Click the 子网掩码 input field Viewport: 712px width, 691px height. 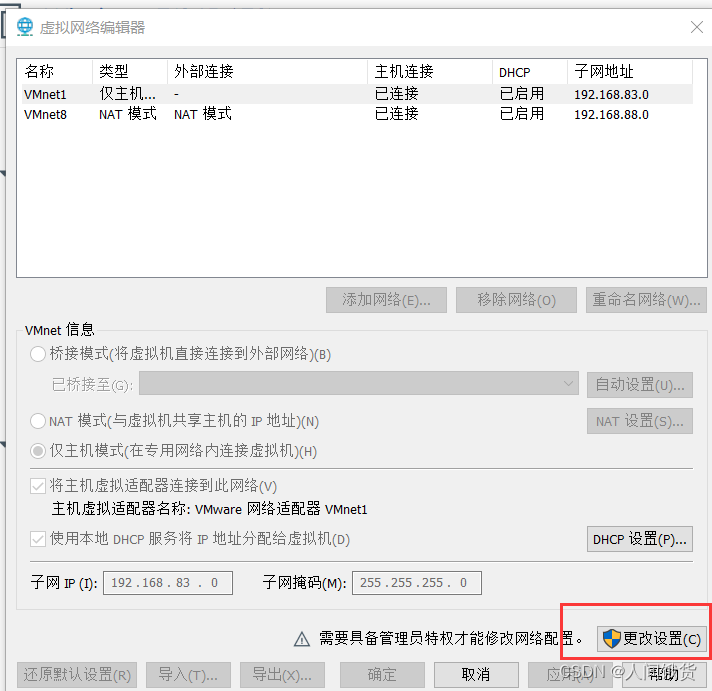(417, 582)
